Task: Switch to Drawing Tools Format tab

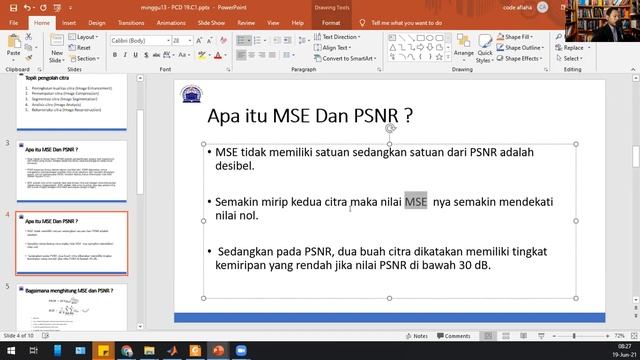Action: (x=331, y=23)
